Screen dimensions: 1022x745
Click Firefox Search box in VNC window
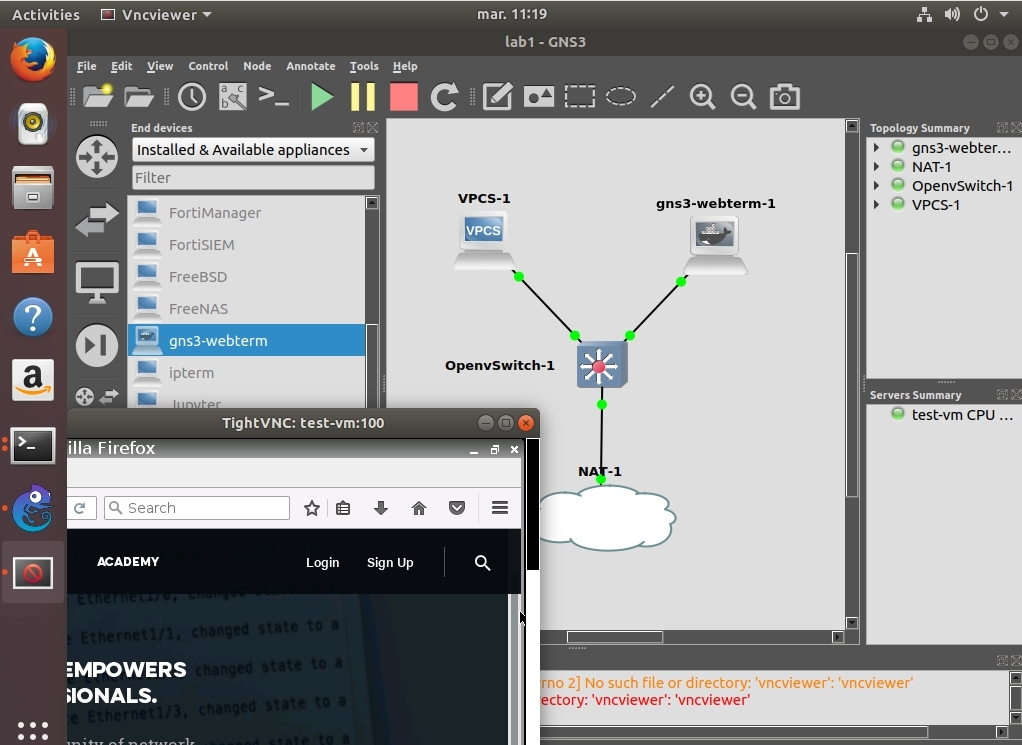tap(197, 508)
